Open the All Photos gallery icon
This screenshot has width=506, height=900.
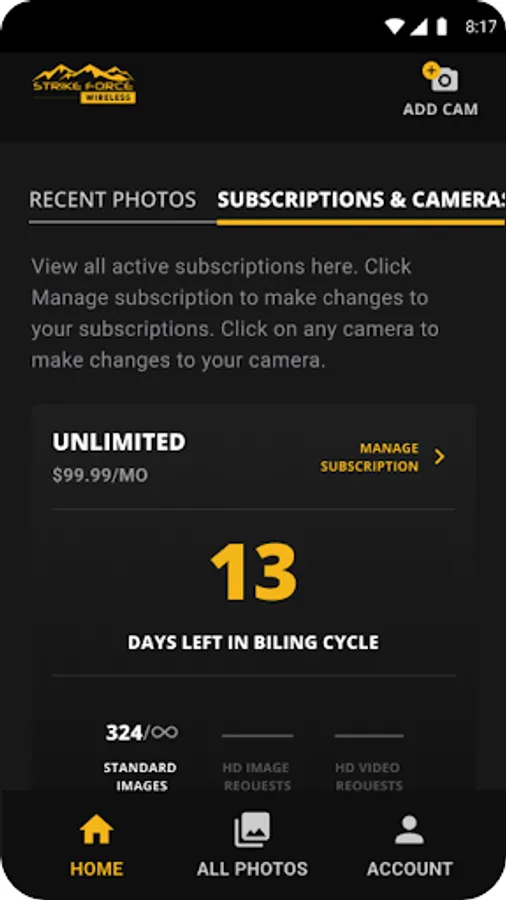click(252, 829)
